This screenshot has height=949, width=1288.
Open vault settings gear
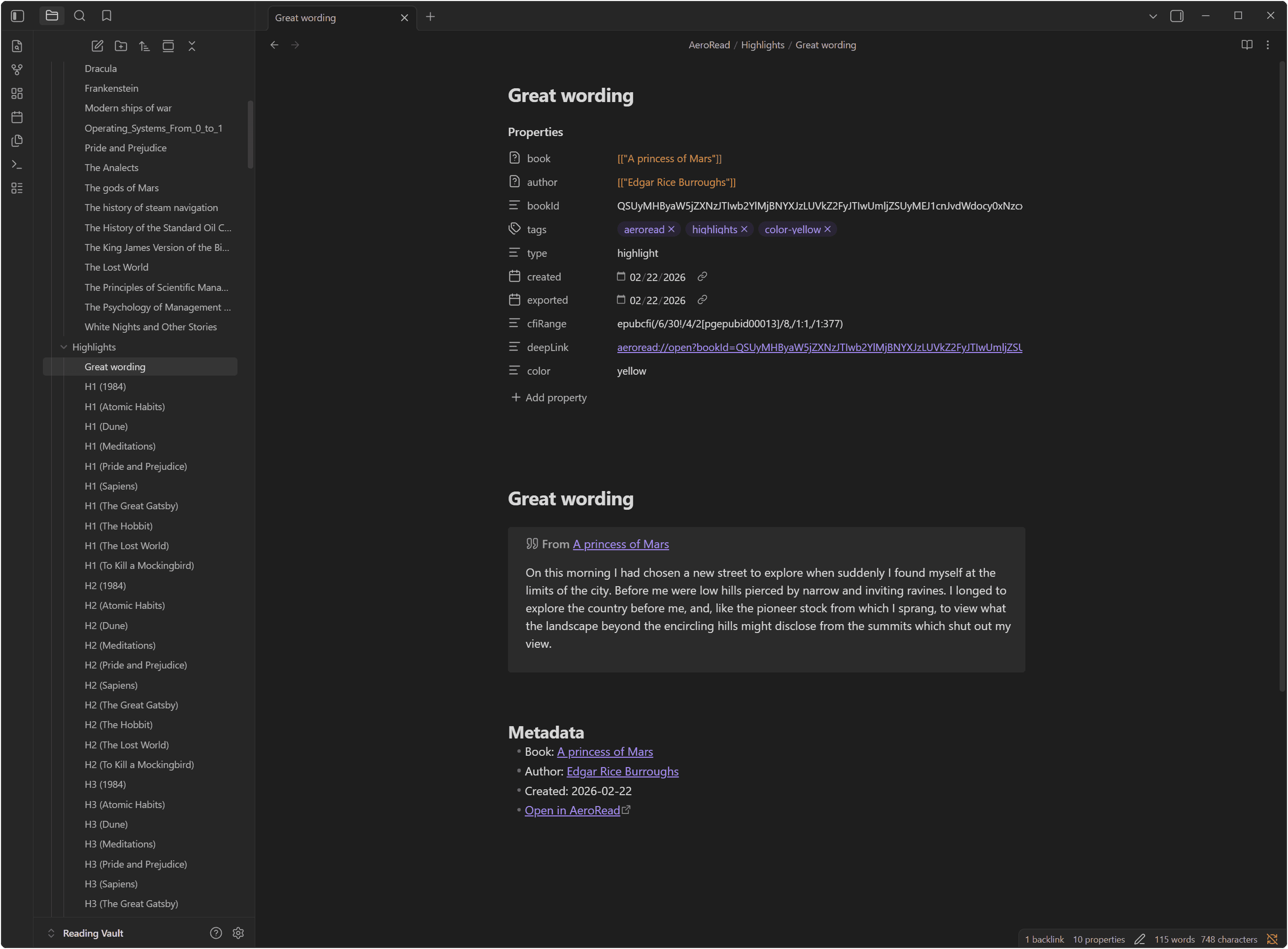[x=238, y=933]
